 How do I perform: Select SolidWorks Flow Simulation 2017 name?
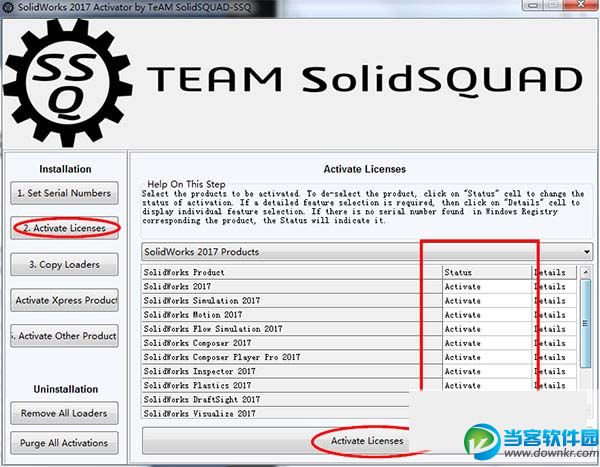[213, 329]
